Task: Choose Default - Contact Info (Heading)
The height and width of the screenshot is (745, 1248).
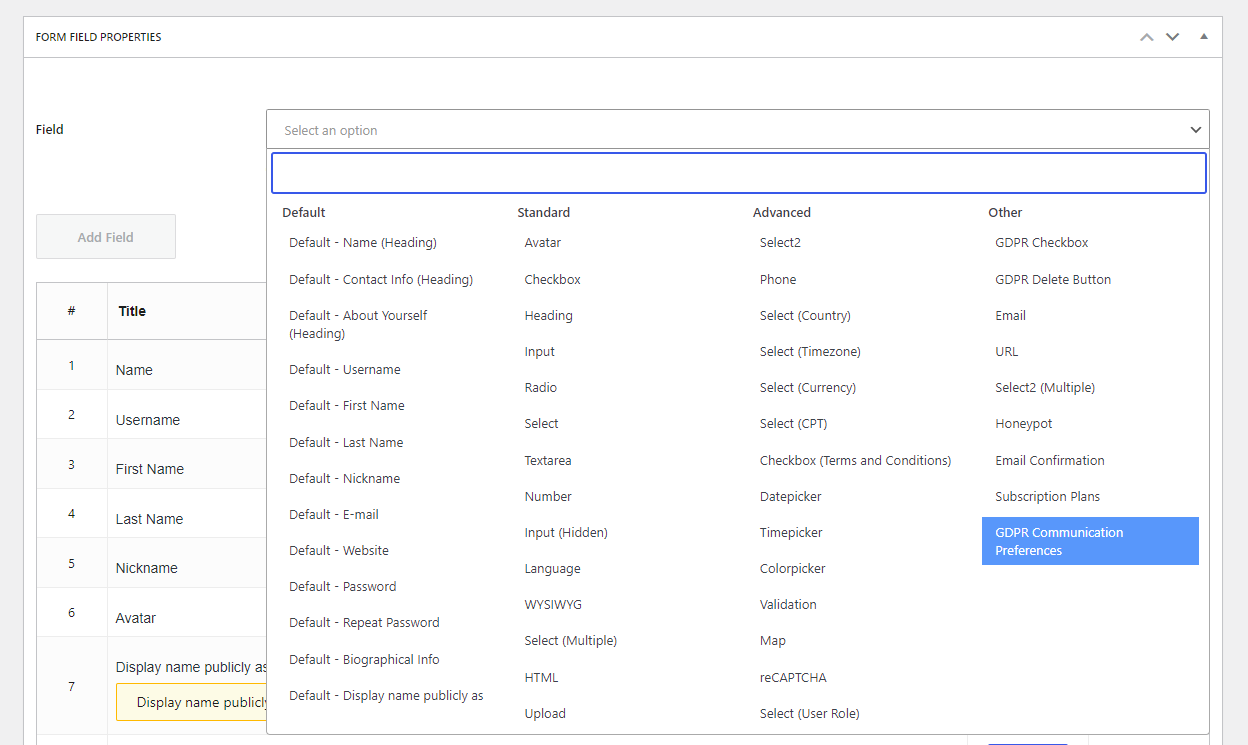Action: pos(381,280)
